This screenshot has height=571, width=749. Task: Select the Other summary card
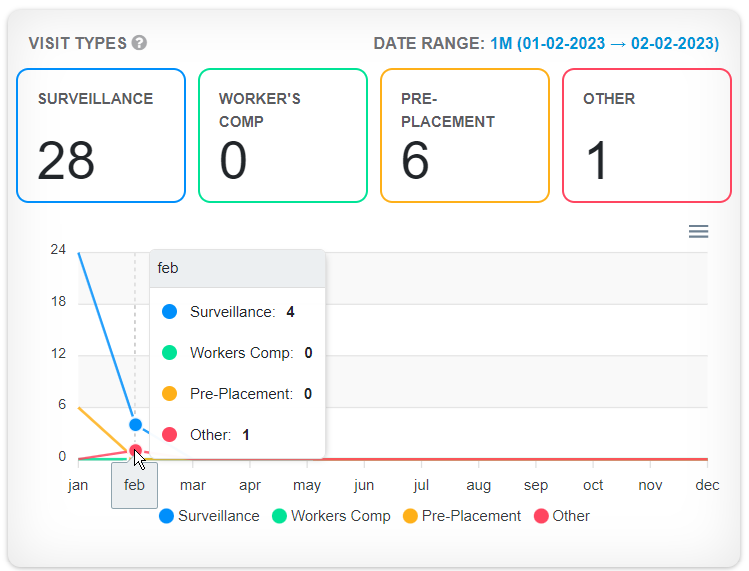point(647,136)
